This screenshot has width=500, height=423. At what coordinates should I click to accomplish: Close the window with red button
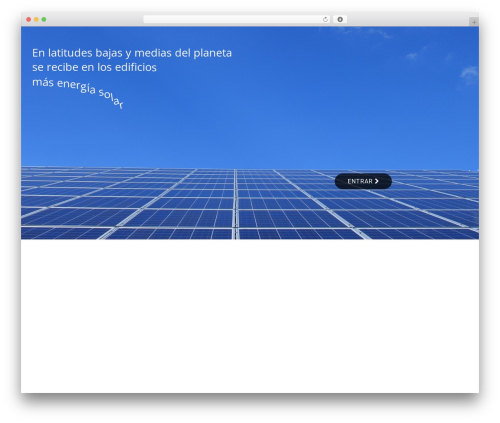29,20
